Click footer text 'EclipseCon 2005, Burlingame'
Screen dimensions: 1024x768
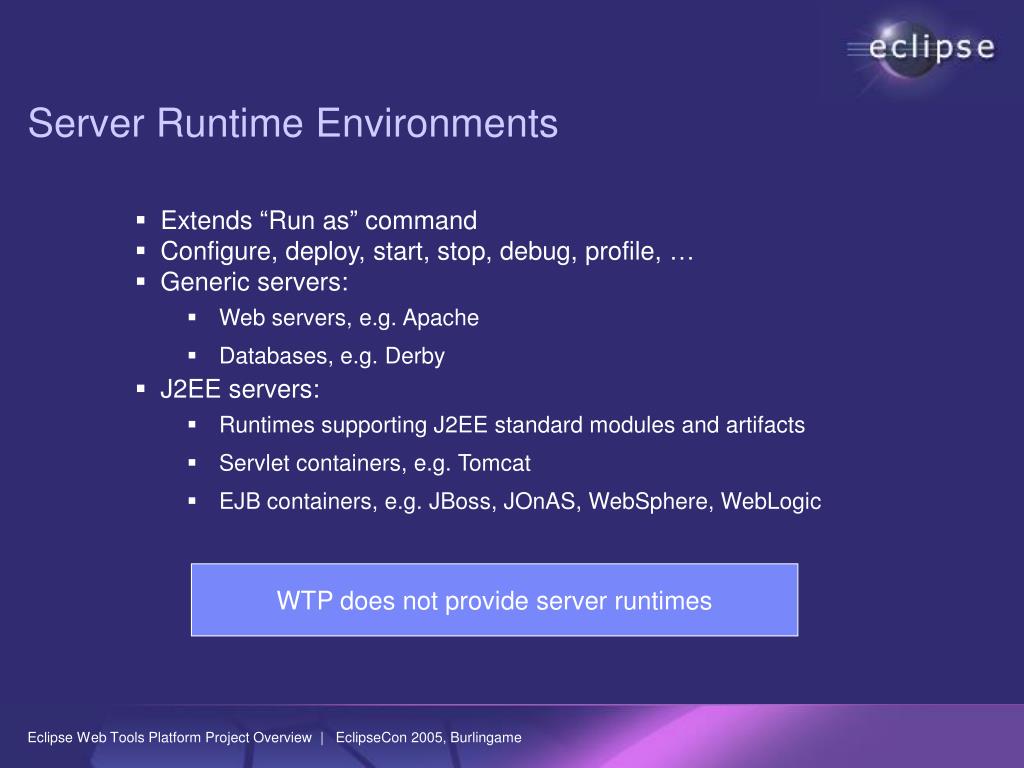point(428,738)
